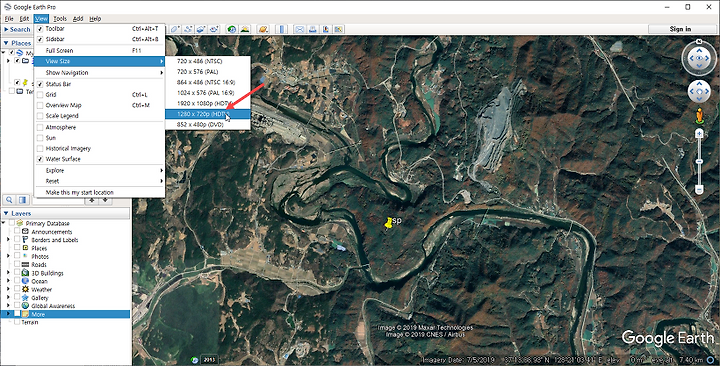Expand the 3D Buildings layer tree
720x366 pixels.
tap(8, 273)
